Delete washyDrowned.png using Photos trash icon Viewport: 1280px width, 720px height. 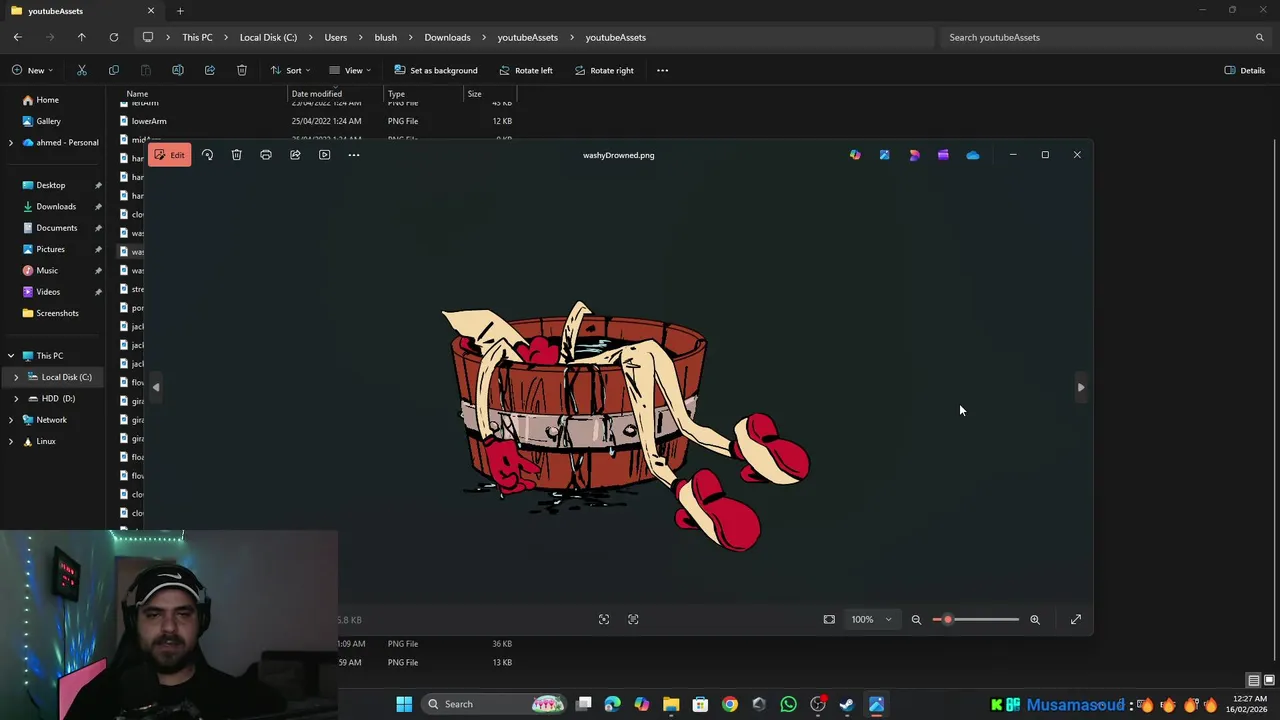click(x=236, y=155)
